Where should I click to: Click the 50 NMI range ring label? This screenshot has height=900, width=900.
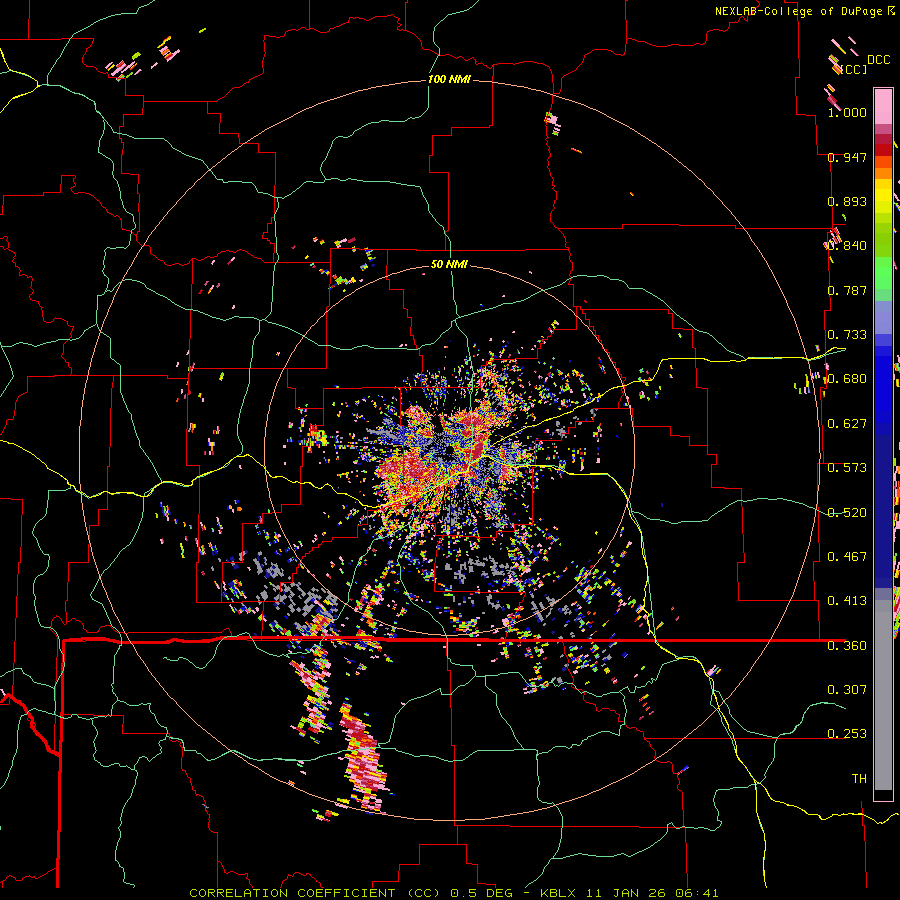pos(449,264)
